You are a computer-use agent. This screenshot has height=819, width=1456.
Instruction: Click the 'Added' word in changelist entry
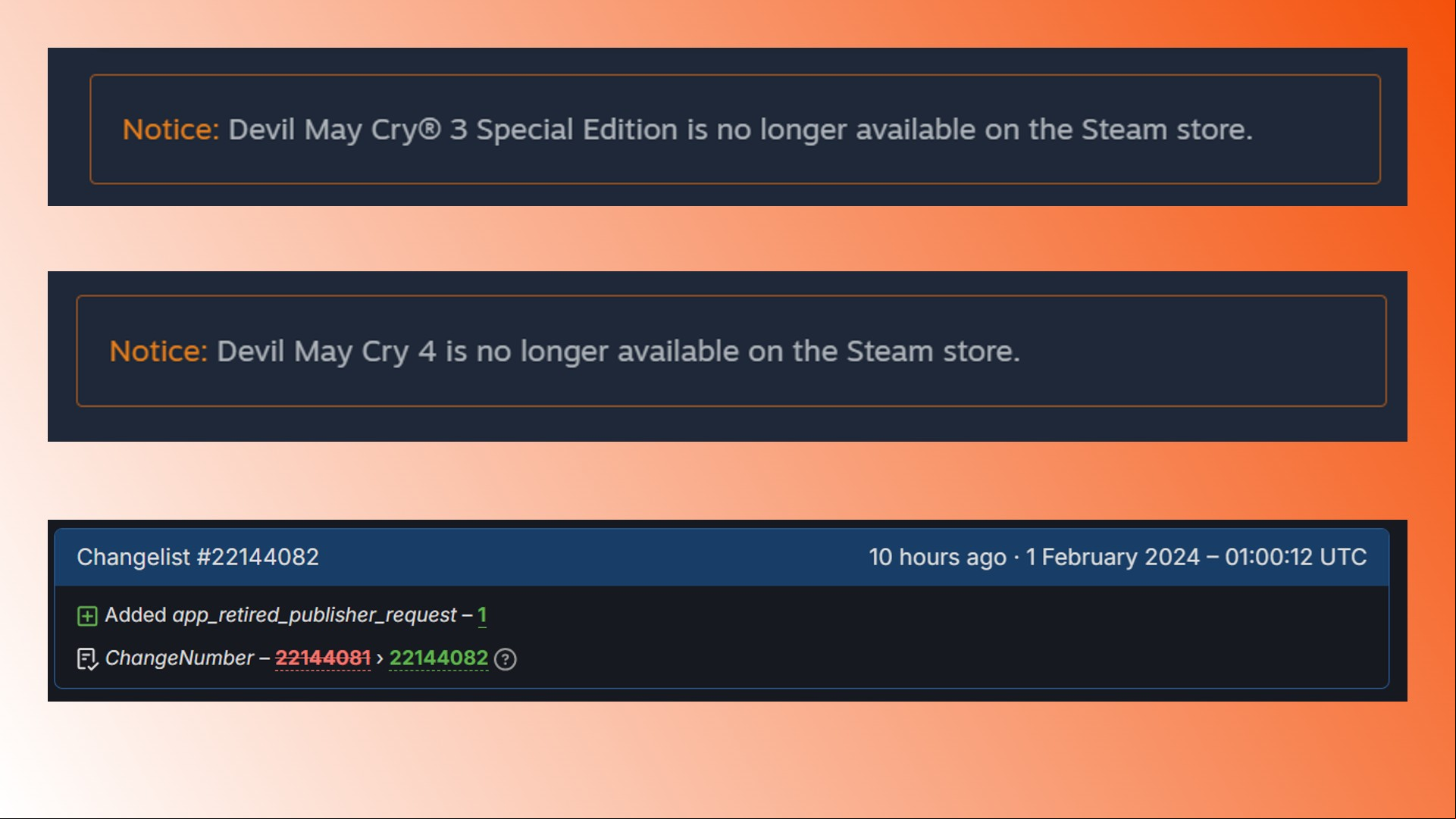tap(136, 614)
